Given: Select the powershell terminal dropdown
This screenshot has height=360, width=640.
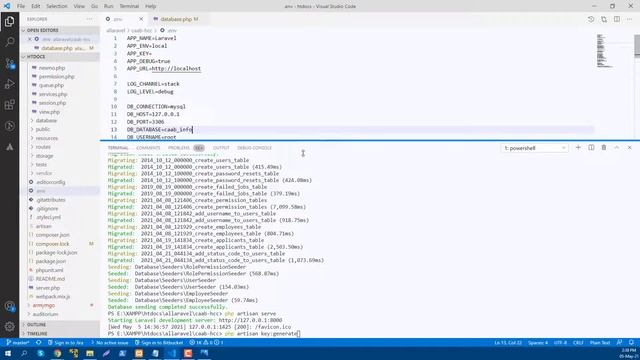Looking at the screenshot, I should [x=534, y=148].
